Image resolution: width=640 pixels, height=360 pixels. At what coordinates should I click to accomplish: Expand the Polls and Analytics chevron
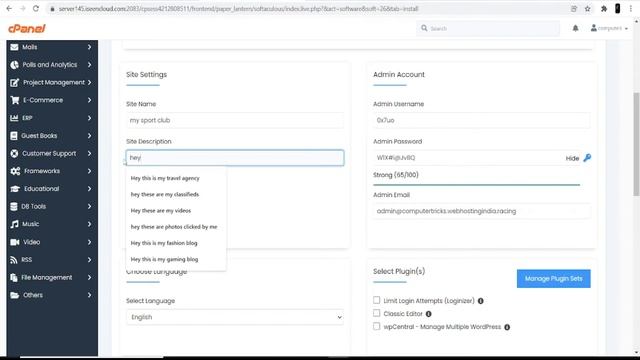tap(89, 65)
